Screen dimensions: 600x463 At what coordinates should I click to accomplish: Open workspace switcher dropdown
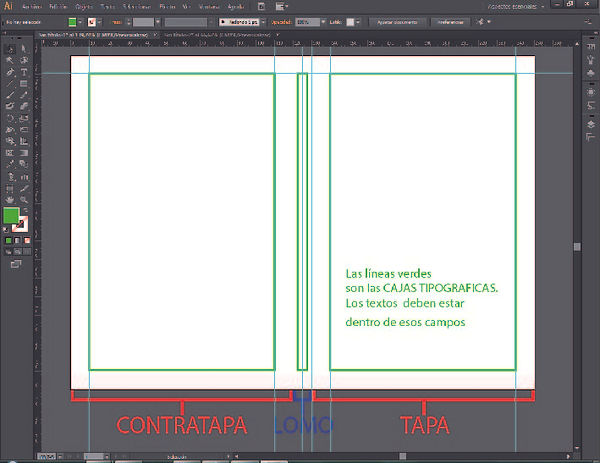click(515, 7)
